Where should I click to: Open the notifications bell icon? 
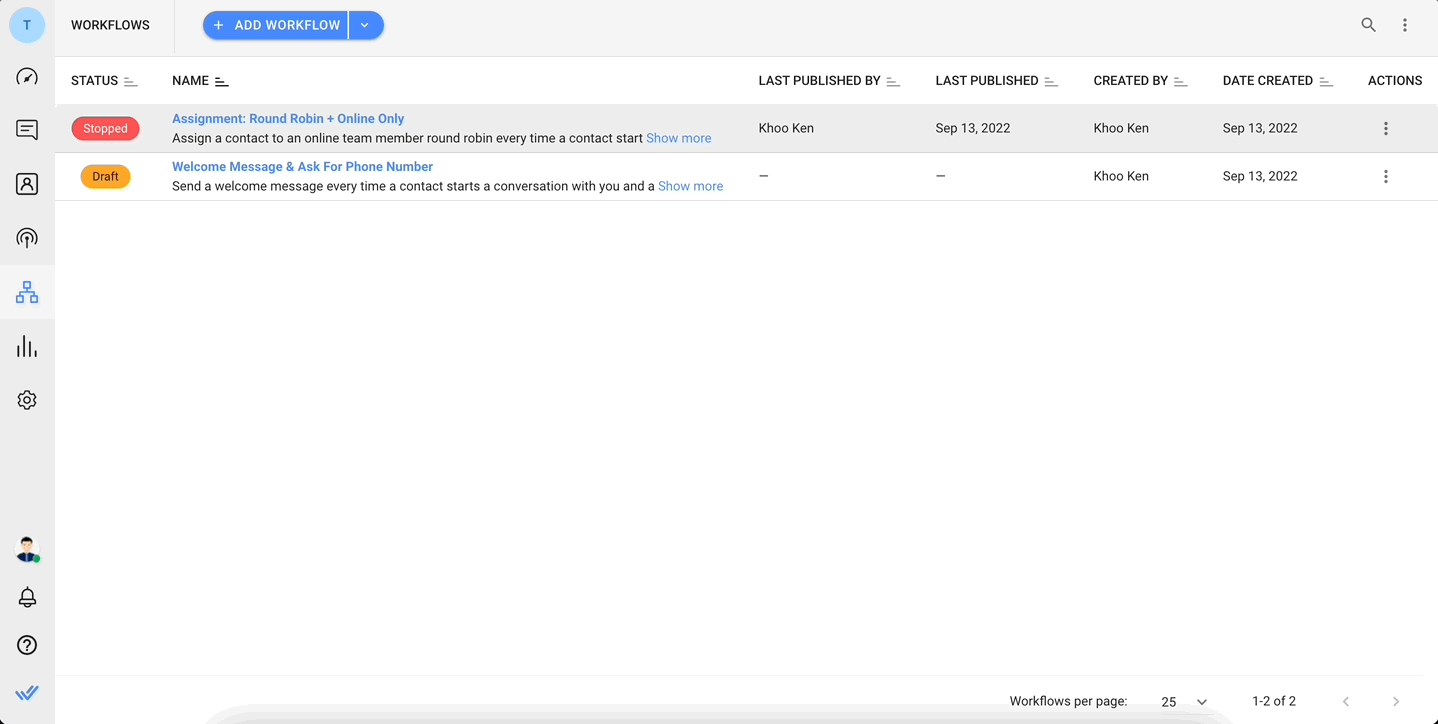(x=27, y=597)
